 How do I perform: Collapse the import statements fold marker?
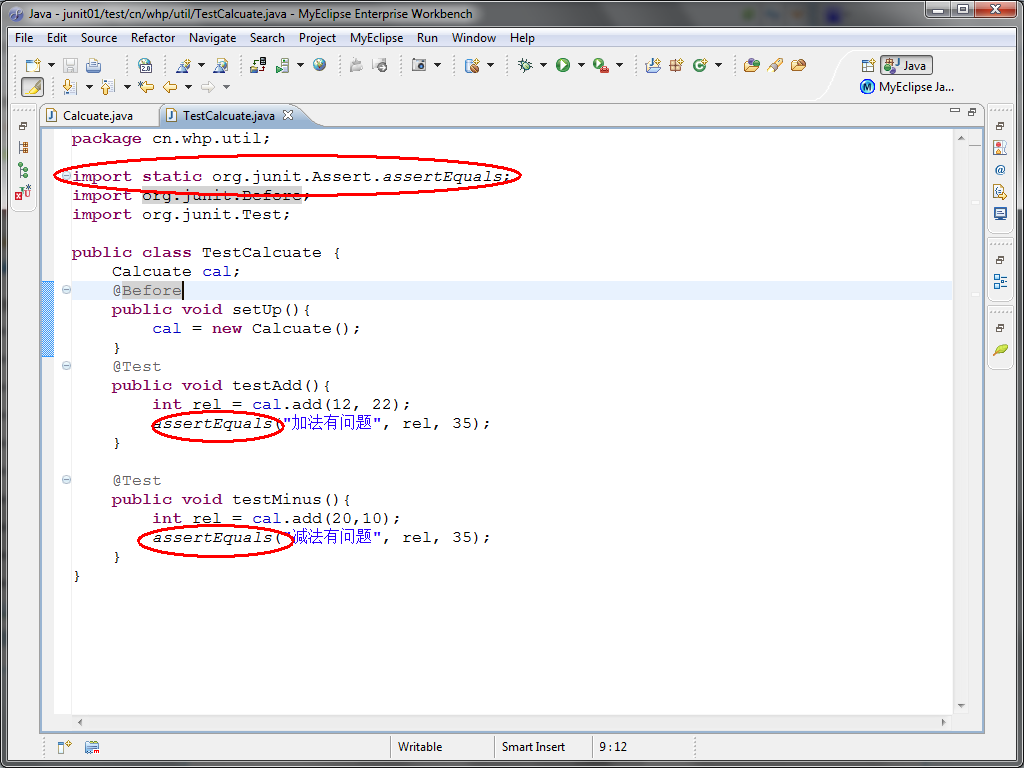click(x=66, y=176)
